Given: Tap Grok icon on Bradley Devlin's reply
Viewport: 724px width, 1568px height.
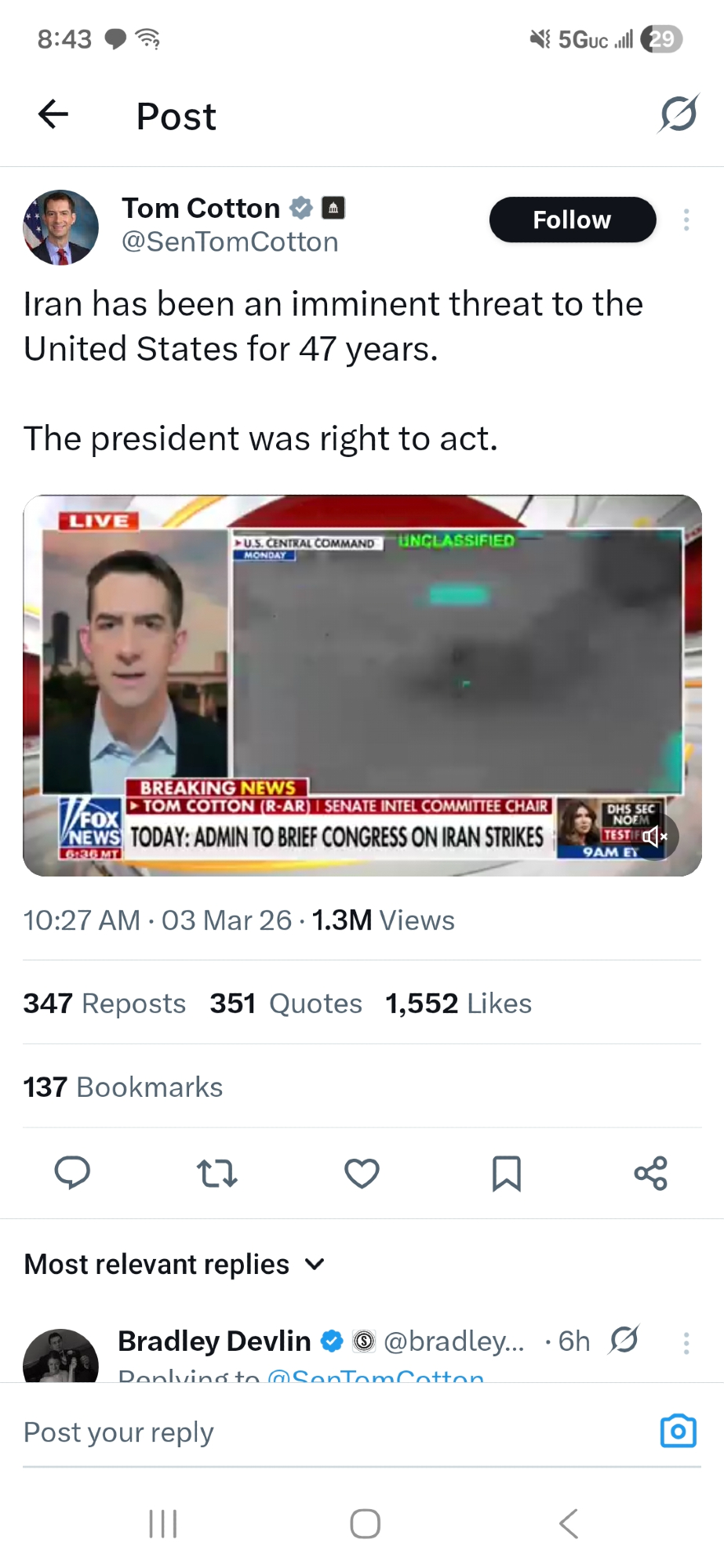Looking at the screenshot, I should 624,1340.
